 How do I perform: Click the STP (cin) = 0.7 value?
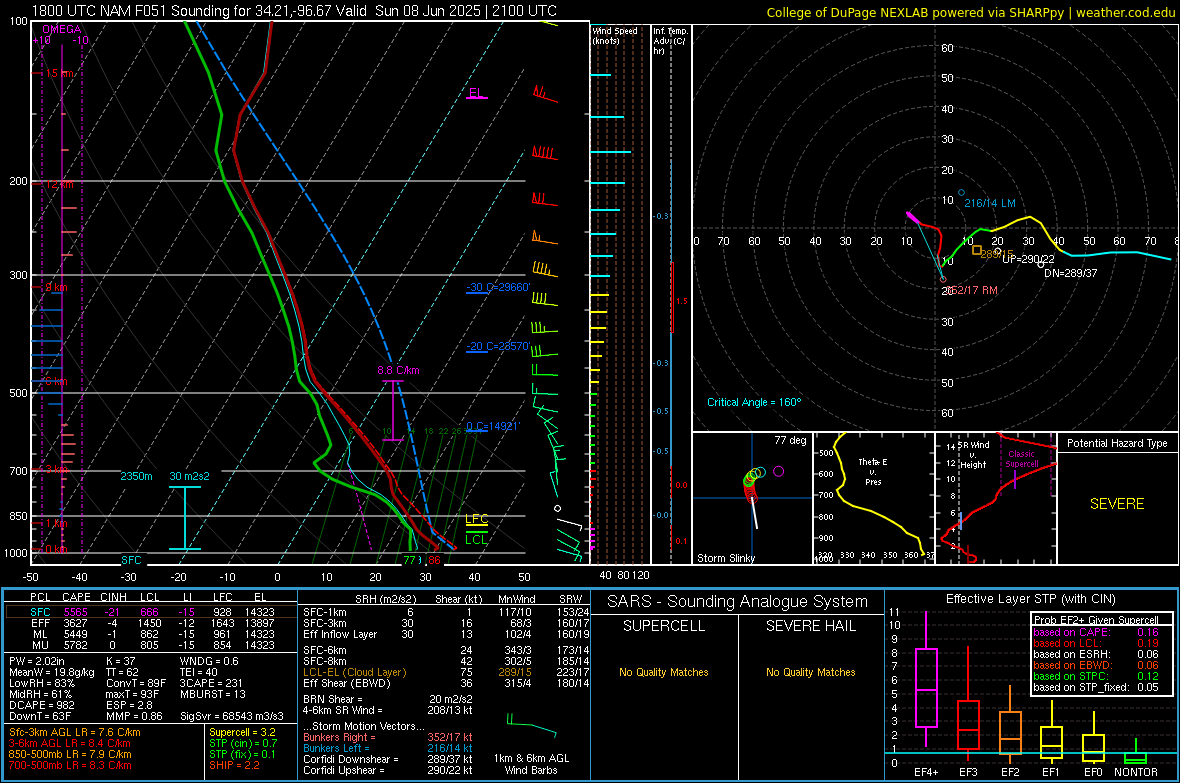[243, 743]
